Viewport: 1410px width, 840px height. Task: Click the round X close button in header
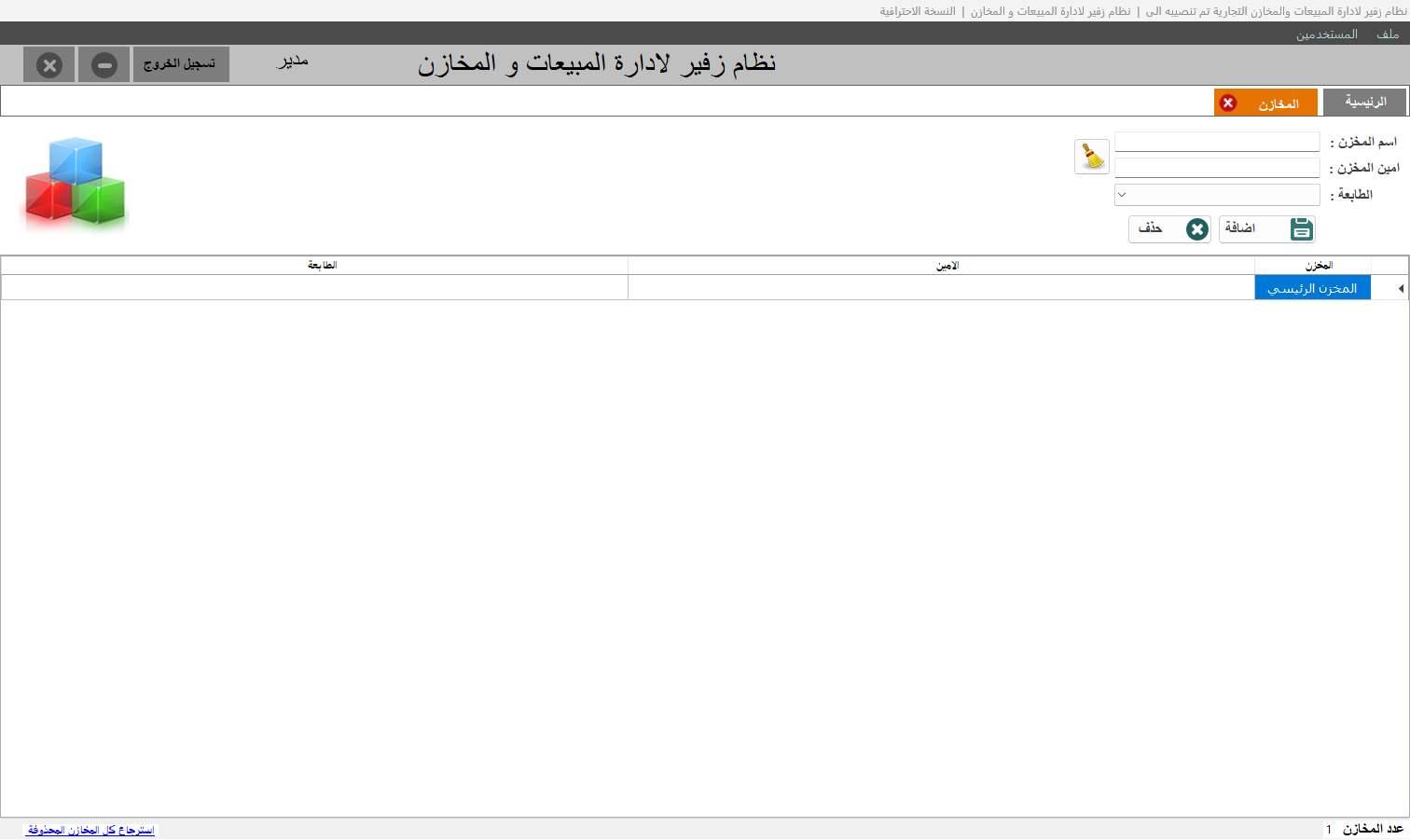pos(49,65)
